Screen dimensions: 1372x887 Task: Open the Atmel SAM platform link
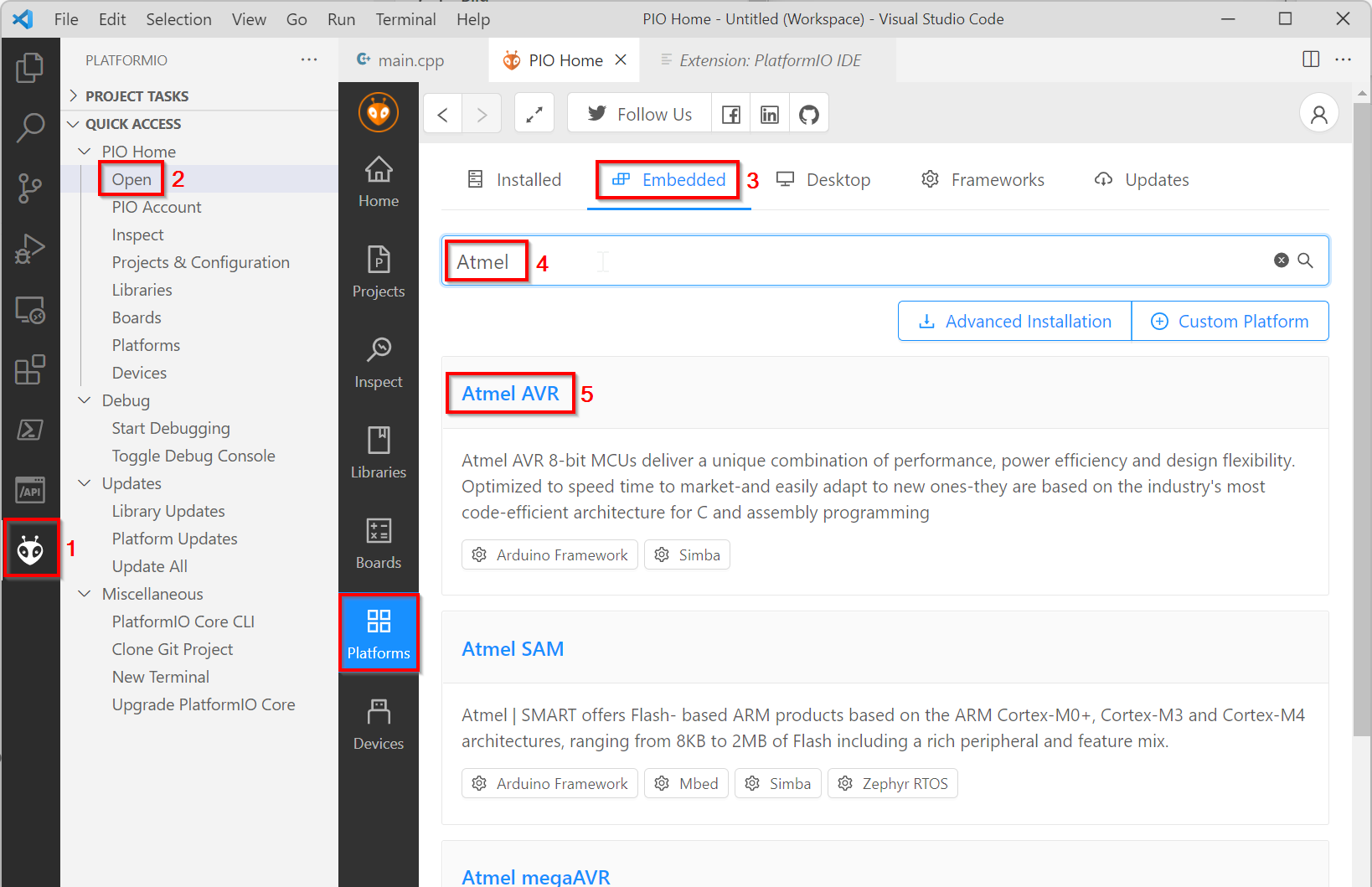(x=513, y=649)
